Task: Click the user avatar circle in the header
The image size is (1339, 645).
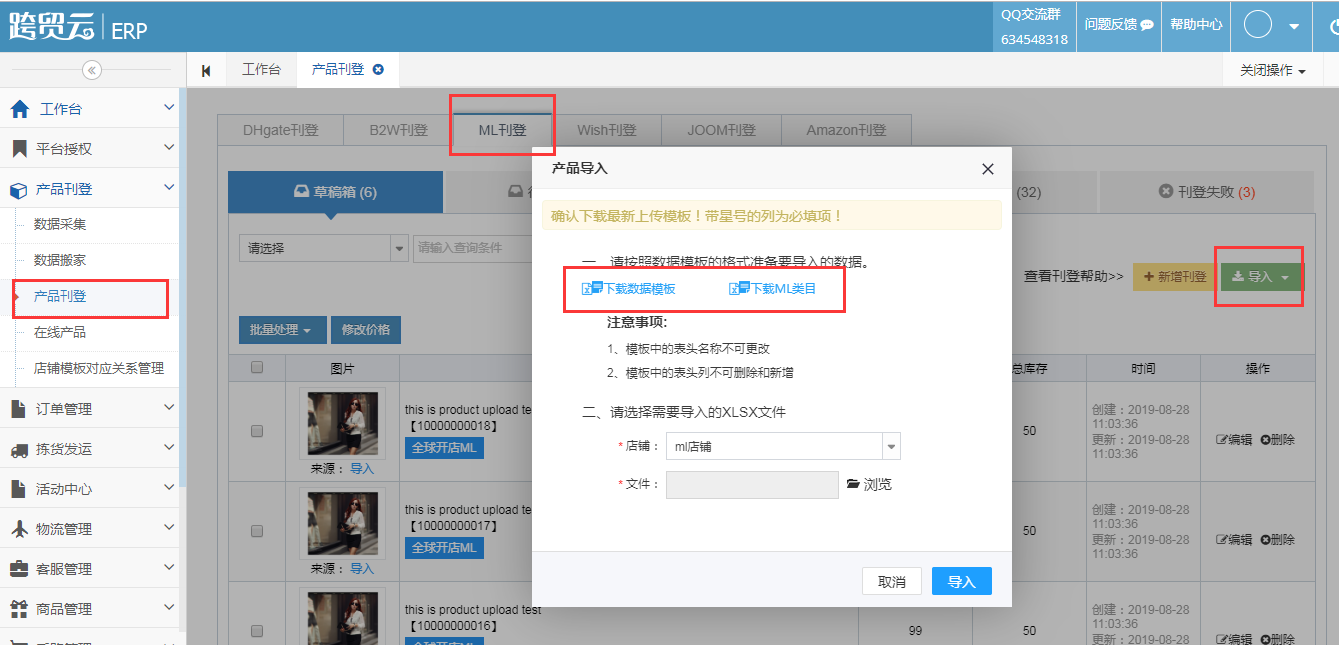Action: coord(1257,25)
